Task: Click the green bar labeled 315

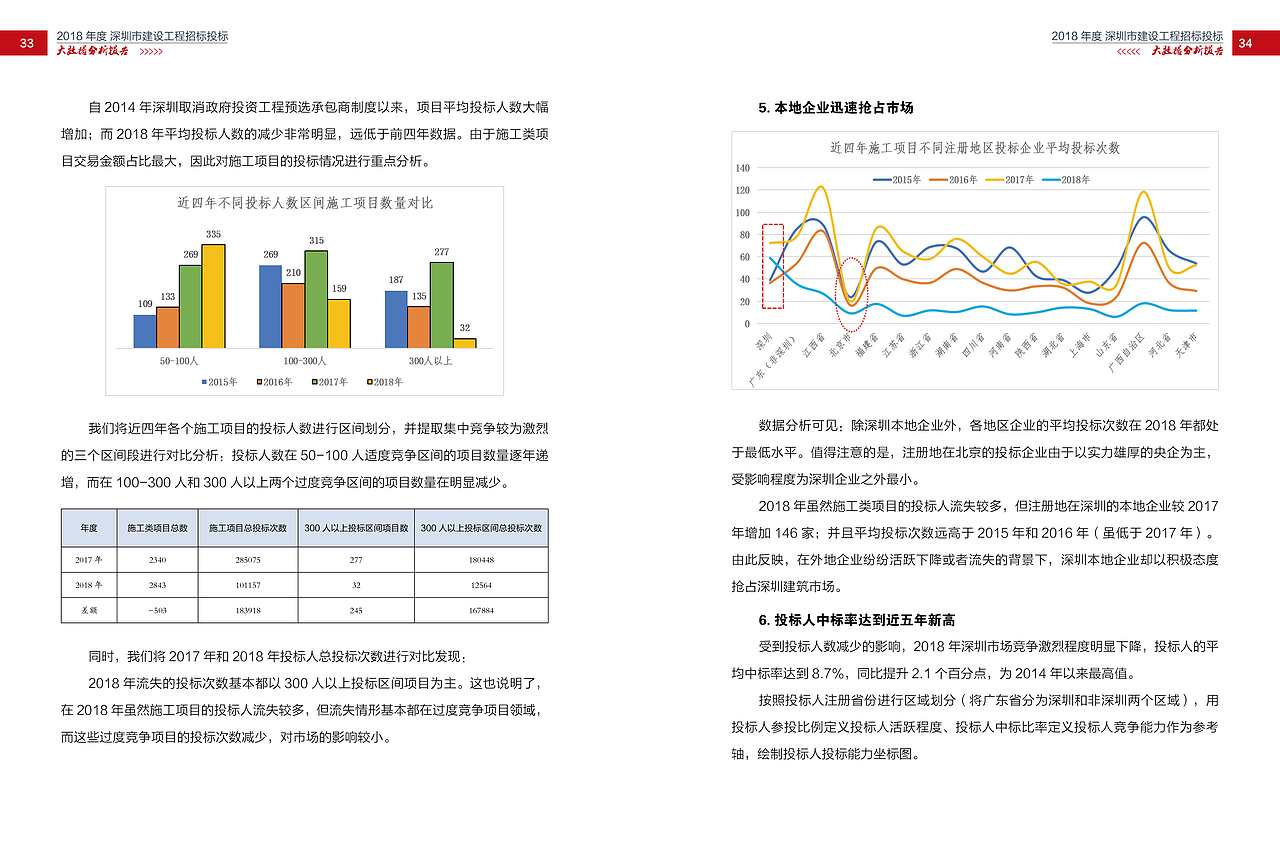Action: [x=316, y=299]
